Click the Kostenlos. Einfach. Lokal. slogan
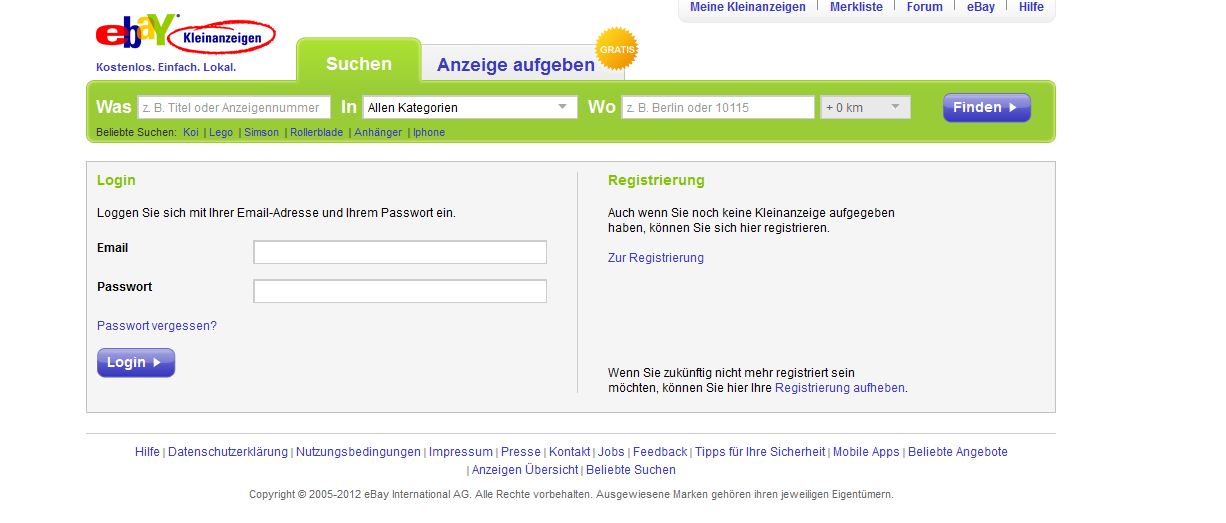The width and height of the screenshot is (1226, 523). (166, 68)
